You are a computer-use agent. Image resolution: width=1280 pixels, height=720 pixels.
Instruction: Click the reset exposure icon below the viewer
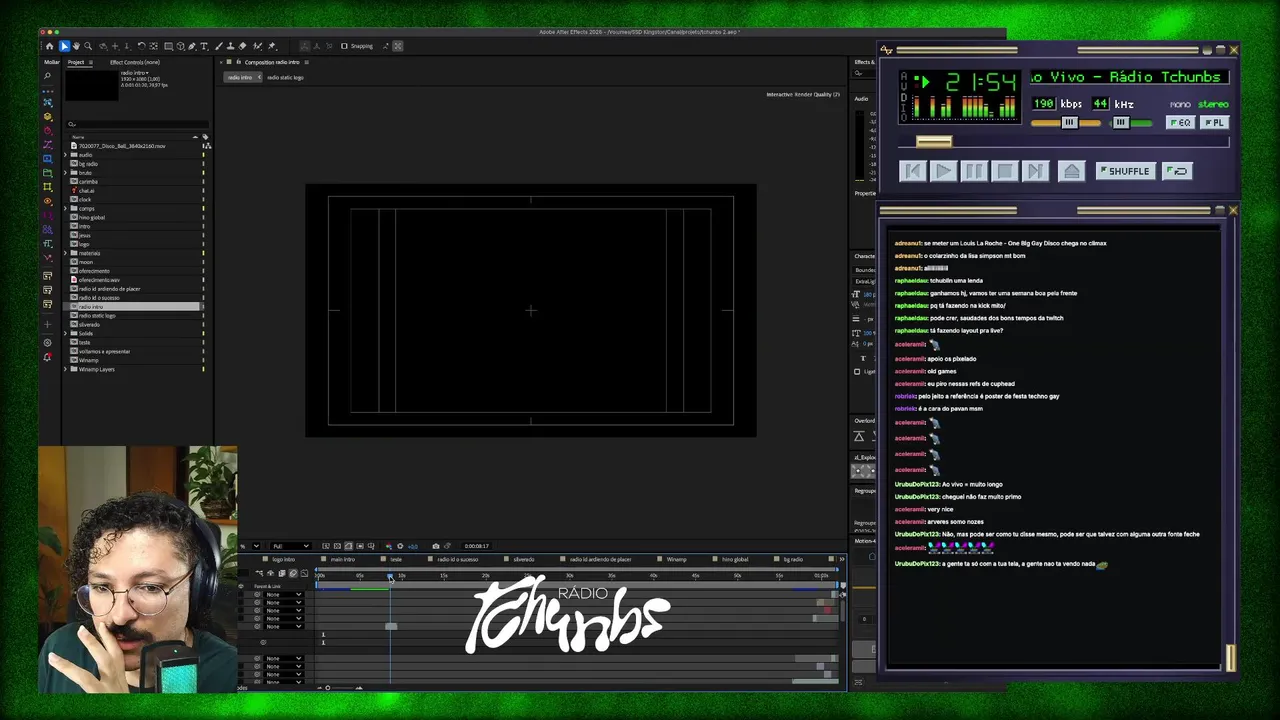[400, 546]
